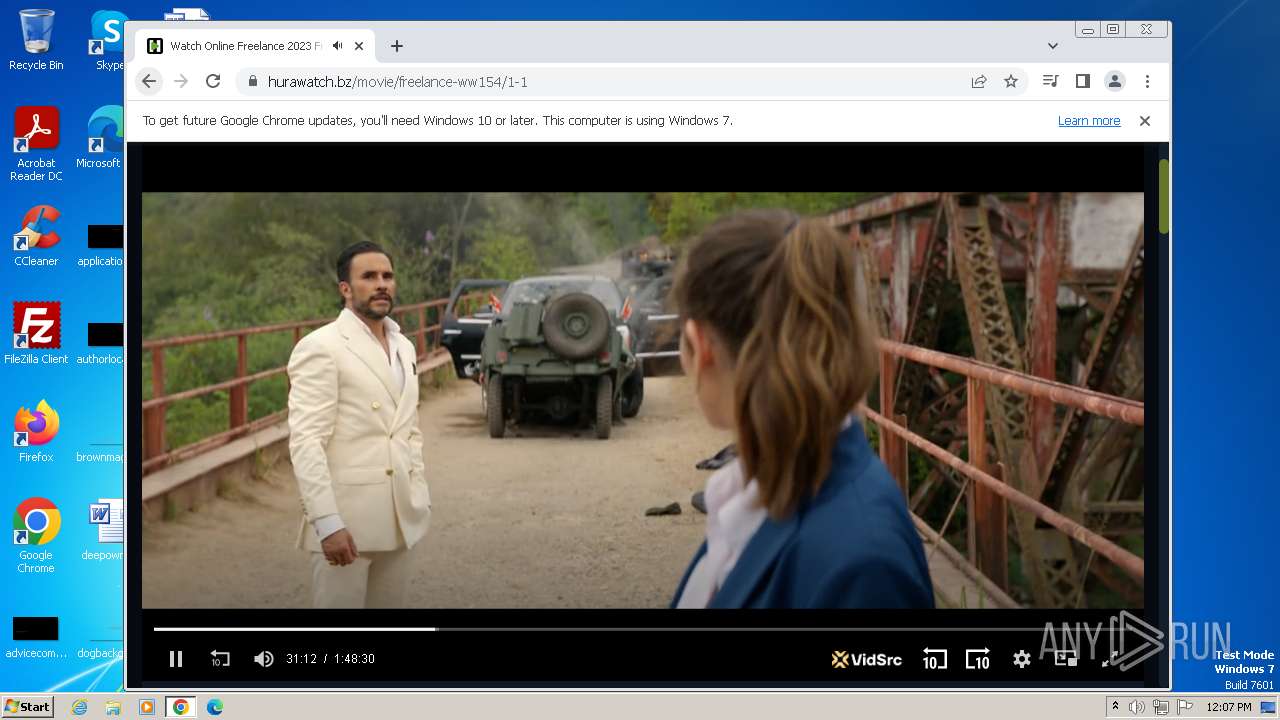
Task: Open video player settings gear
Action: pyautogui.click(x=1021, y=659)
